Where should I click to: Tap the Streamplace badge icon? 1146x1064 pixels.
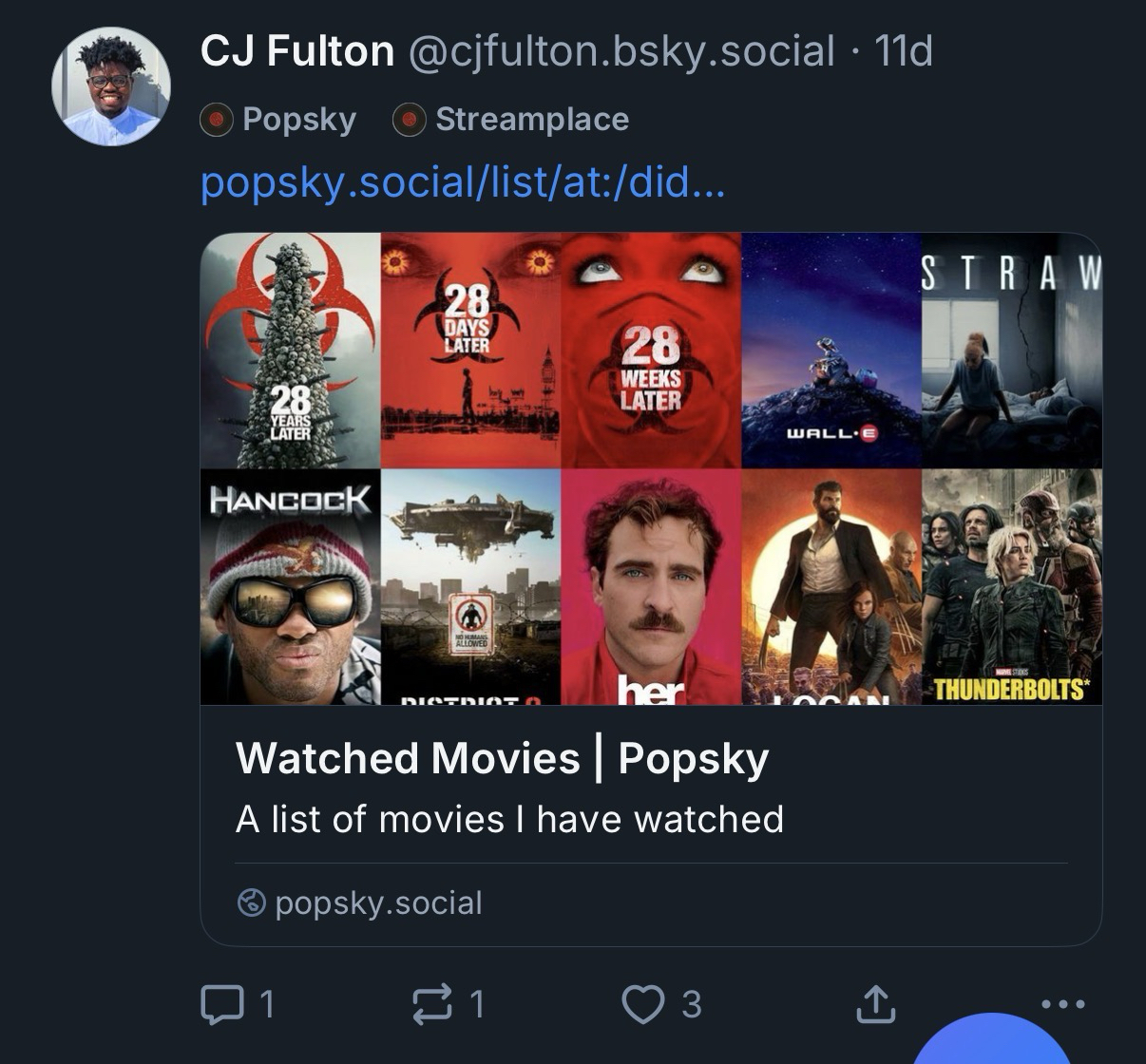pos(409,120)
